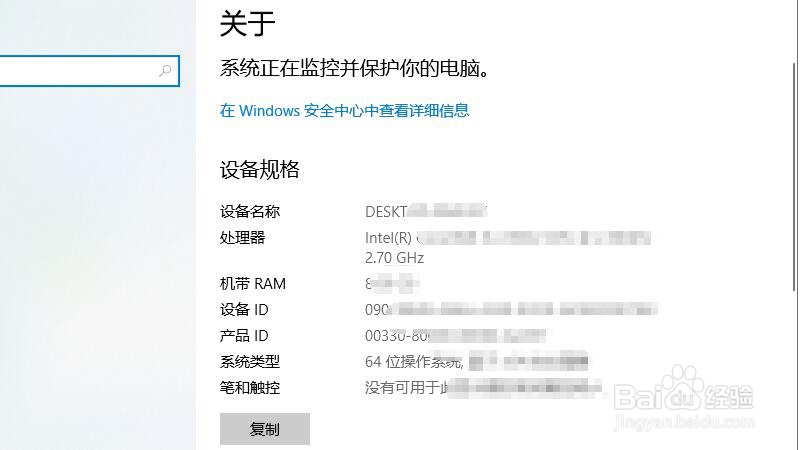Select the 关于 page heading

(247, 23)
